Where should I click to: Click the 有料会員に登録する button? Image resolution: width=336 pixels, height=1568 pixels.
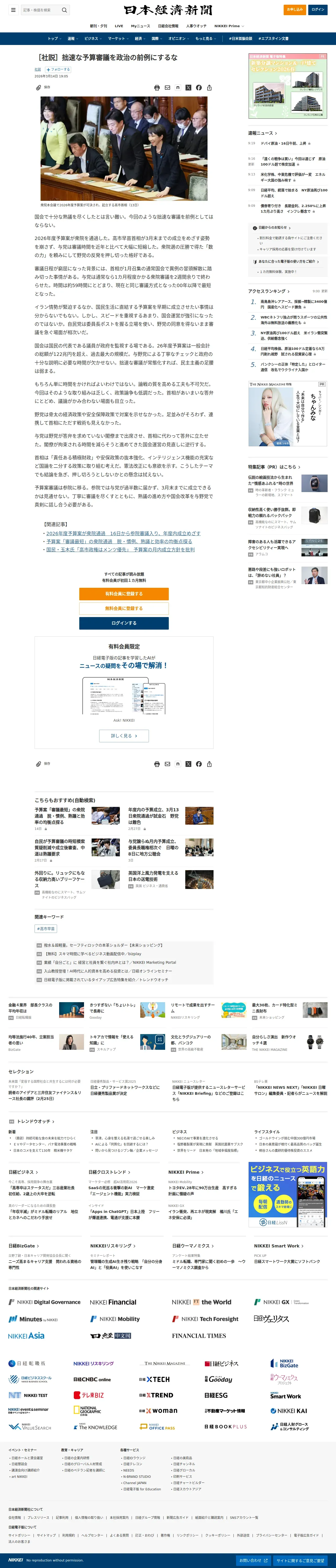coord(124,594)
